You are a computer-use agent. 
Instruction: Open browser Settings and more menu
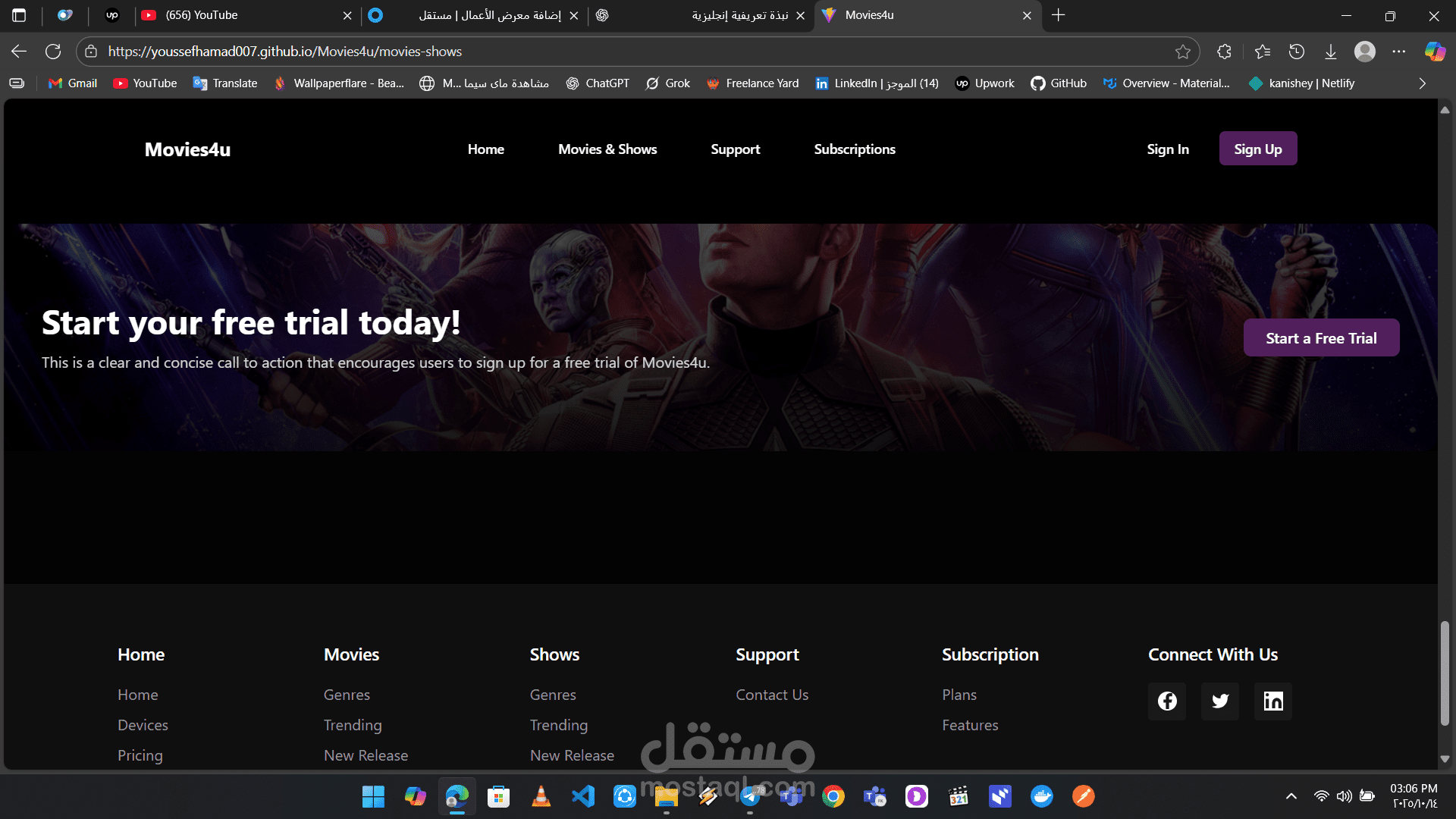[x=1399, y=52]
